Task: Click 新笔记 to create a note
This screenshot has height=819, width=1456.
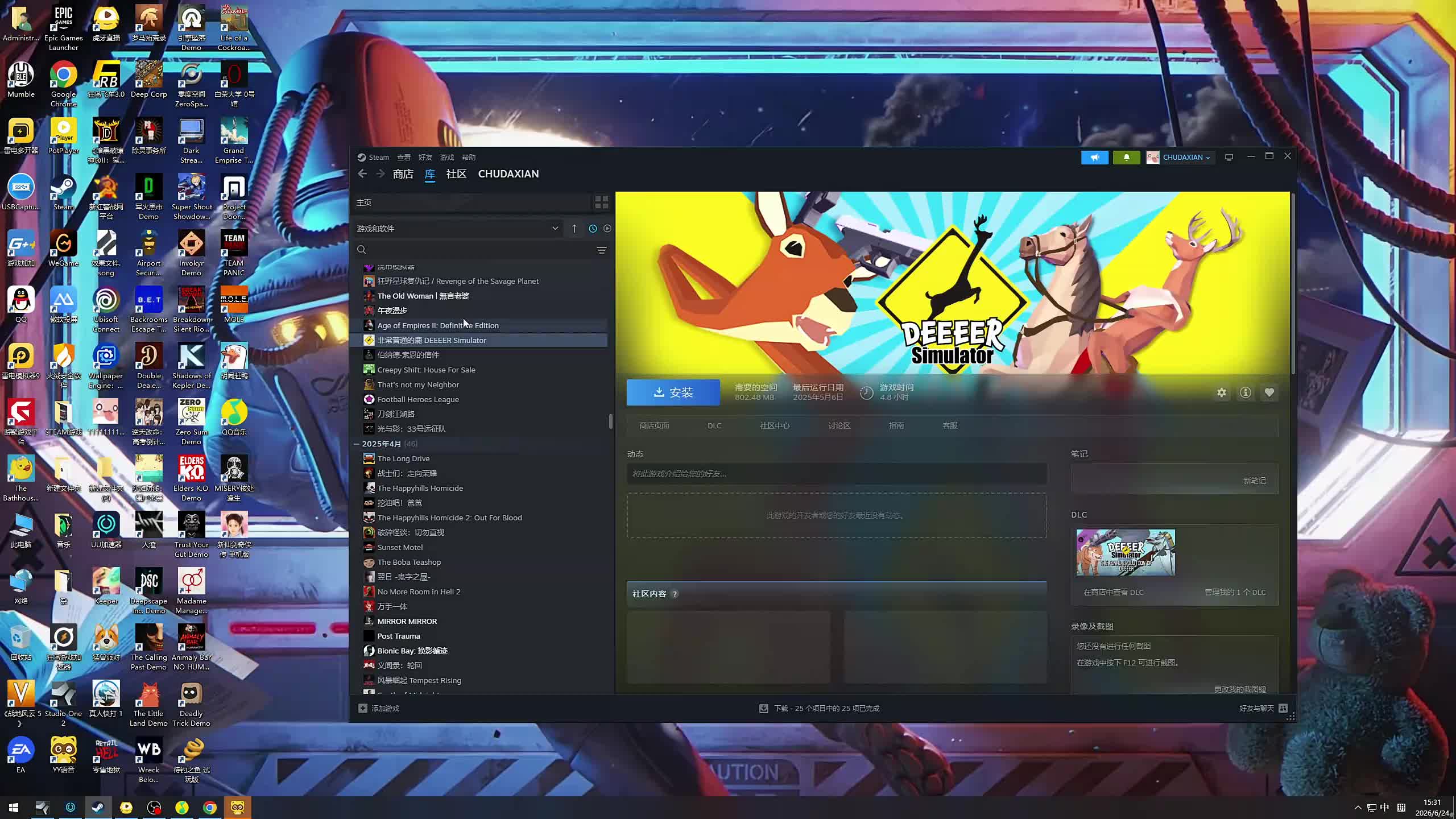Action: 1255,481
